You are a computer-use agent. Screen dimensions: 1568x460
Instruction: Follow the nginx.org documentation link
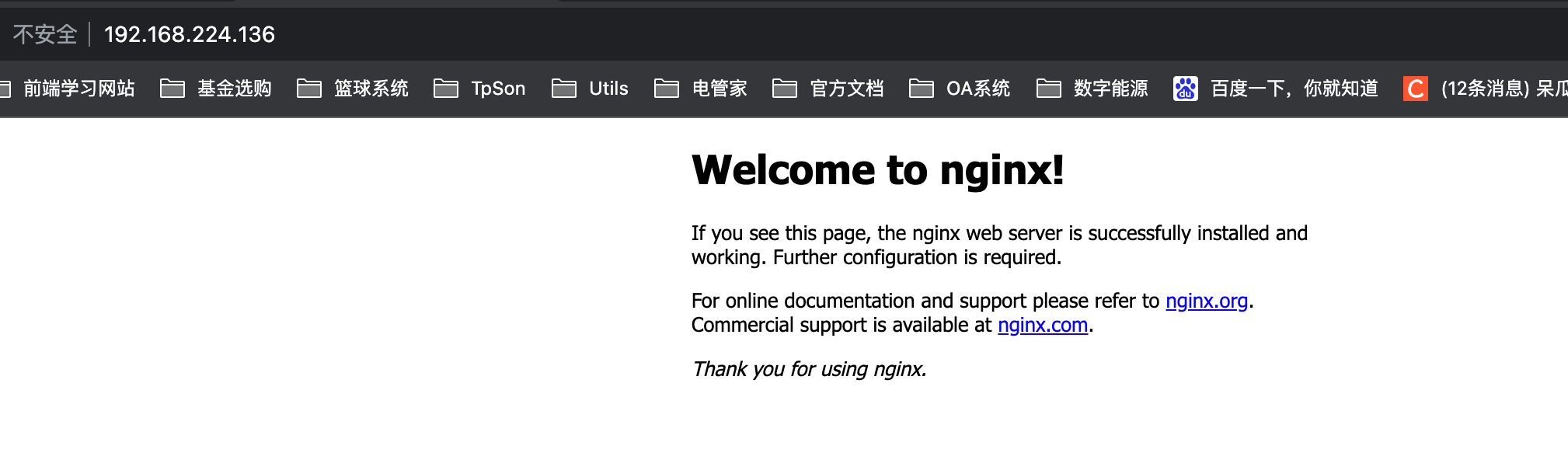click(1206, 301)
